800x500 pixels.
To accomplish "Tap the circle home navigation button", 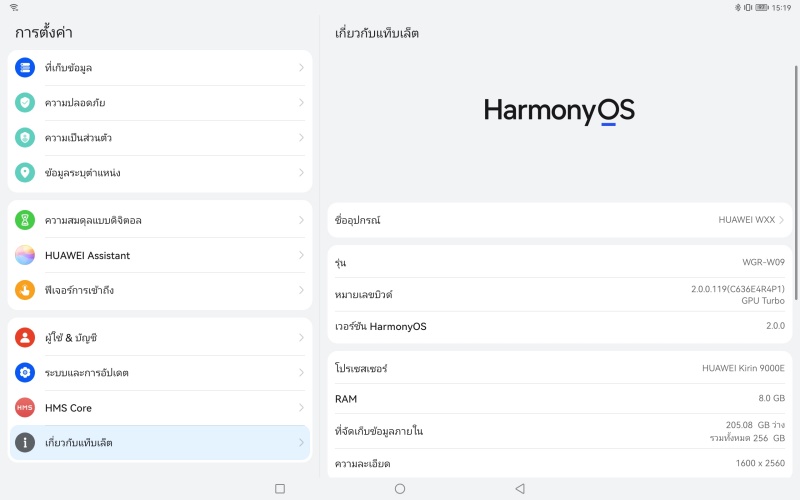I will [x=400, y=489].
